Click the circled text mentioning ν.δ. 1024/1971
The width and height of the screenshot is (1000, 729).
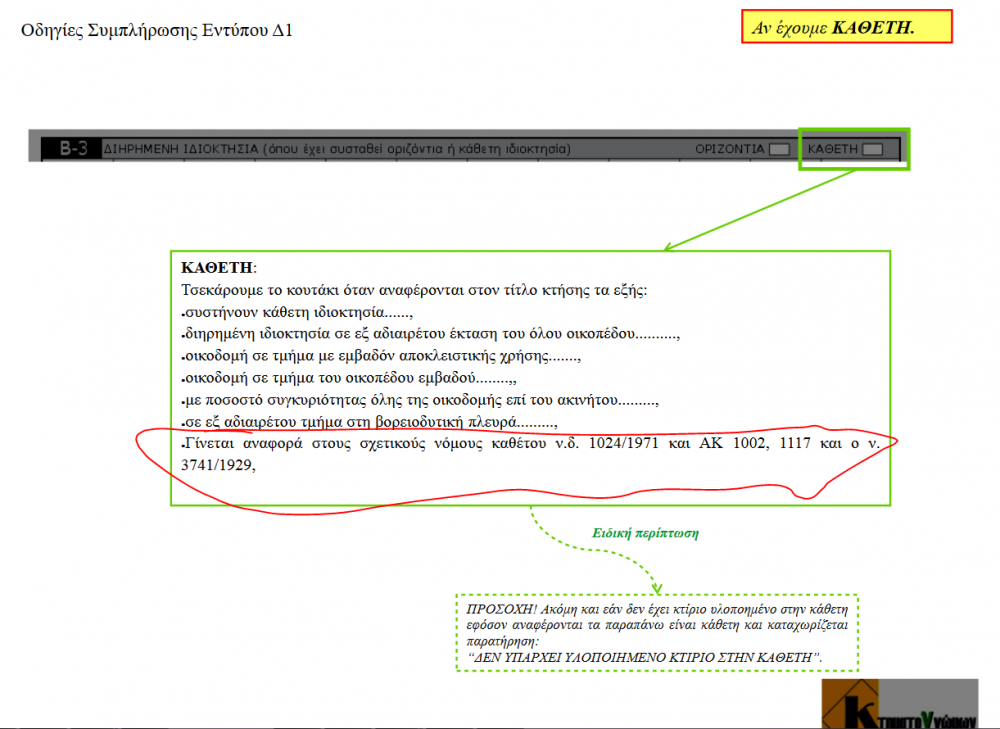[530, 444]
